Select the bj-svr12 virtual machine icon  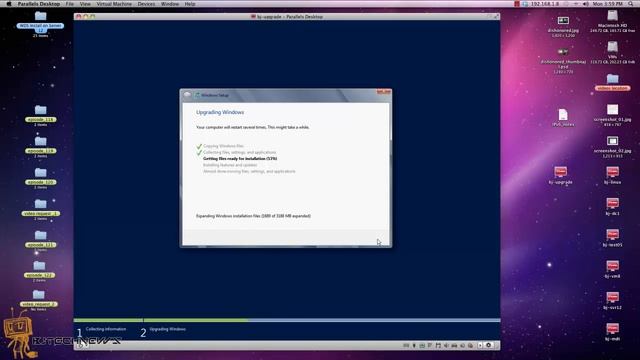612,301
